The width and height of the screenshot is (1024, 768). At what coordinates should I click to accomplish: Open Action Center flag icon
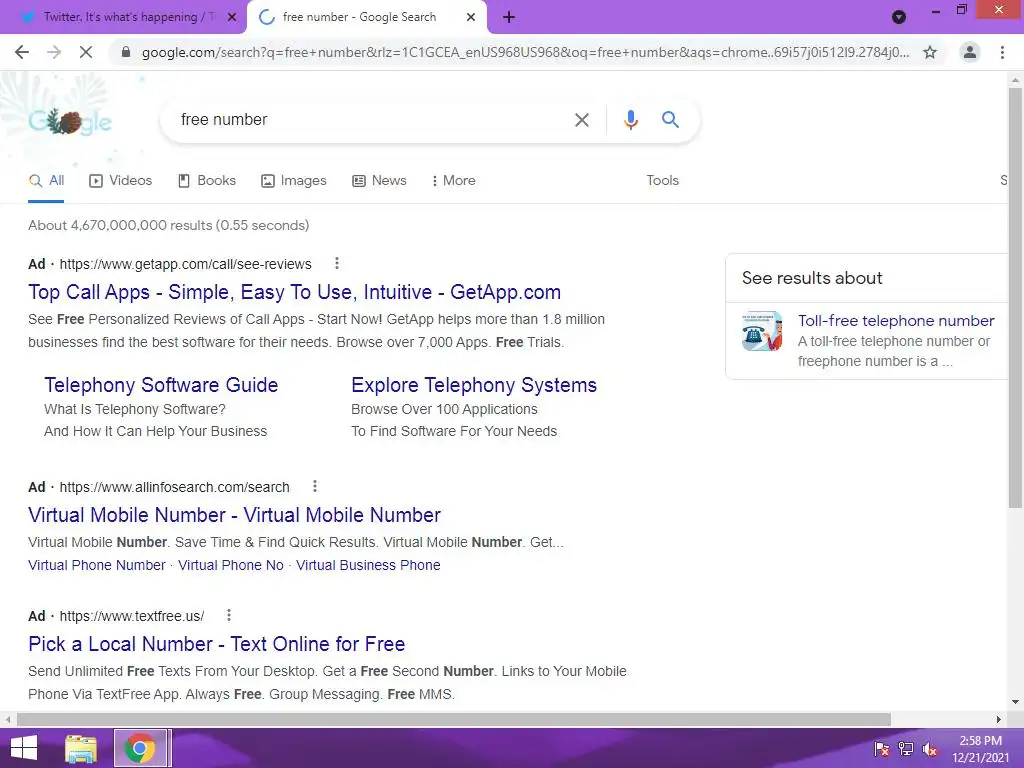[882, 749]
